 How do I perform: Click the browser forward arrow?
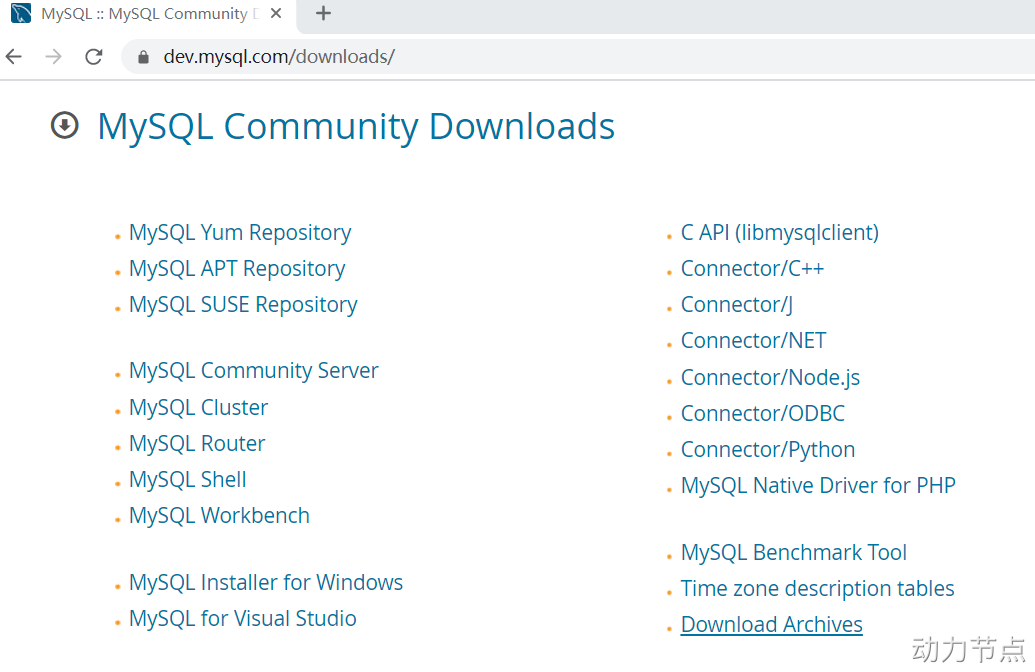[x=53, y=57]
